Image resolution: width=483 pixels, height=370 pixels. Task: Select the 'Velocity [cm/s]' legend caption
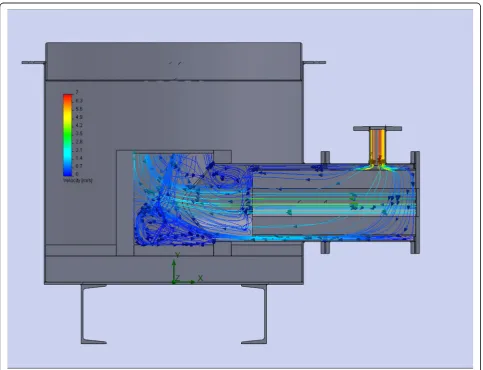[78, 180]
